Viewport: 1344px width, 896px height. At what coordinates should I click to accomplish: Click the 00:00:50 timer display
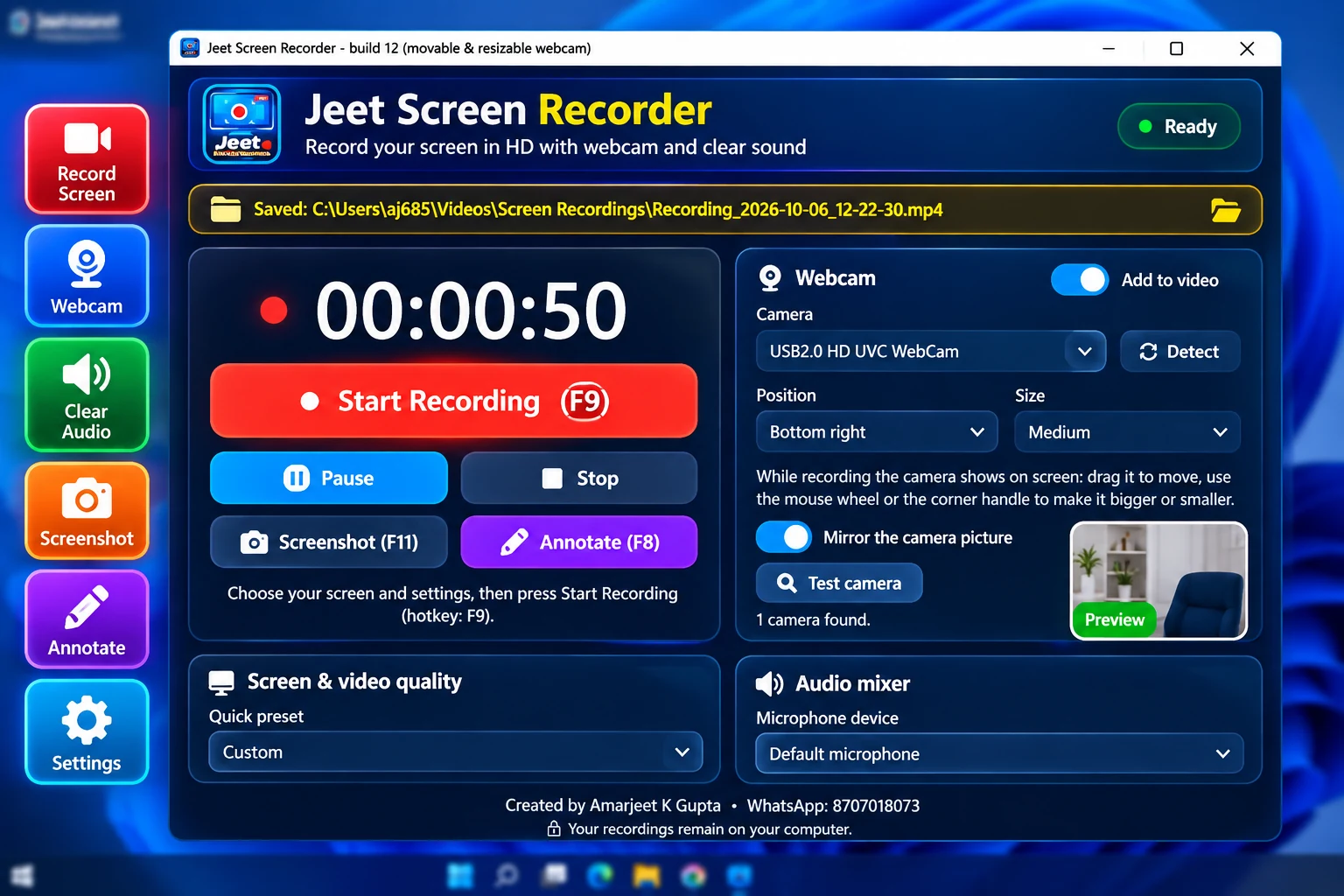coord(471,311)
